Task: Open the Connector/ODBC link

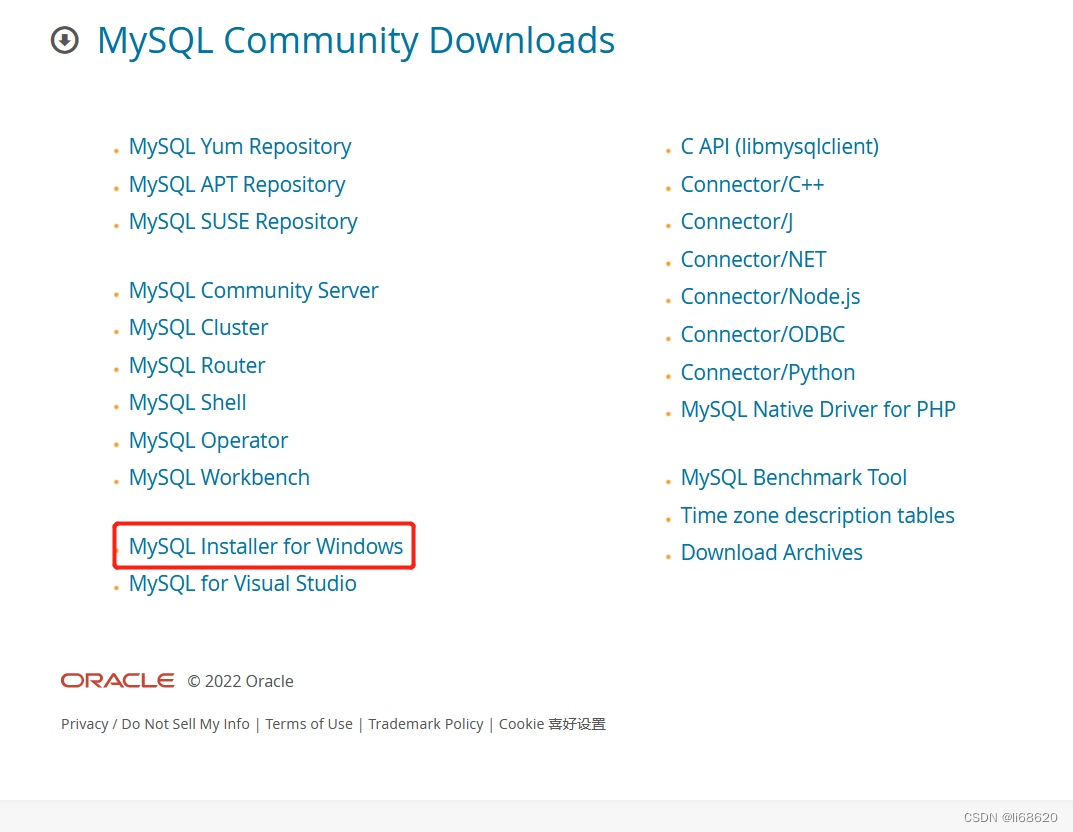Action: (762, 335)
